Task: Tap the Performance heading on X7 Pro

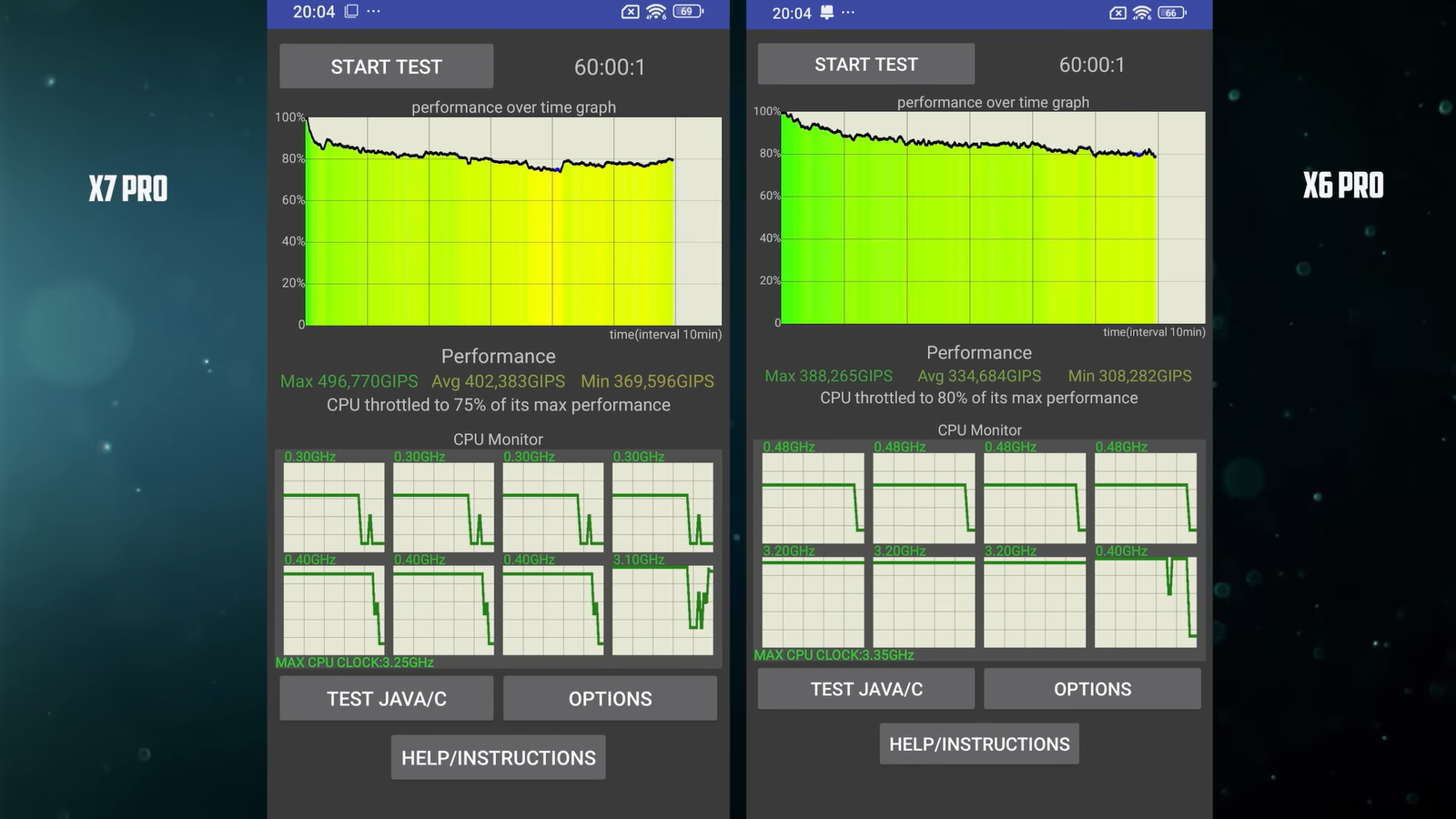Action: click(499, 356)
